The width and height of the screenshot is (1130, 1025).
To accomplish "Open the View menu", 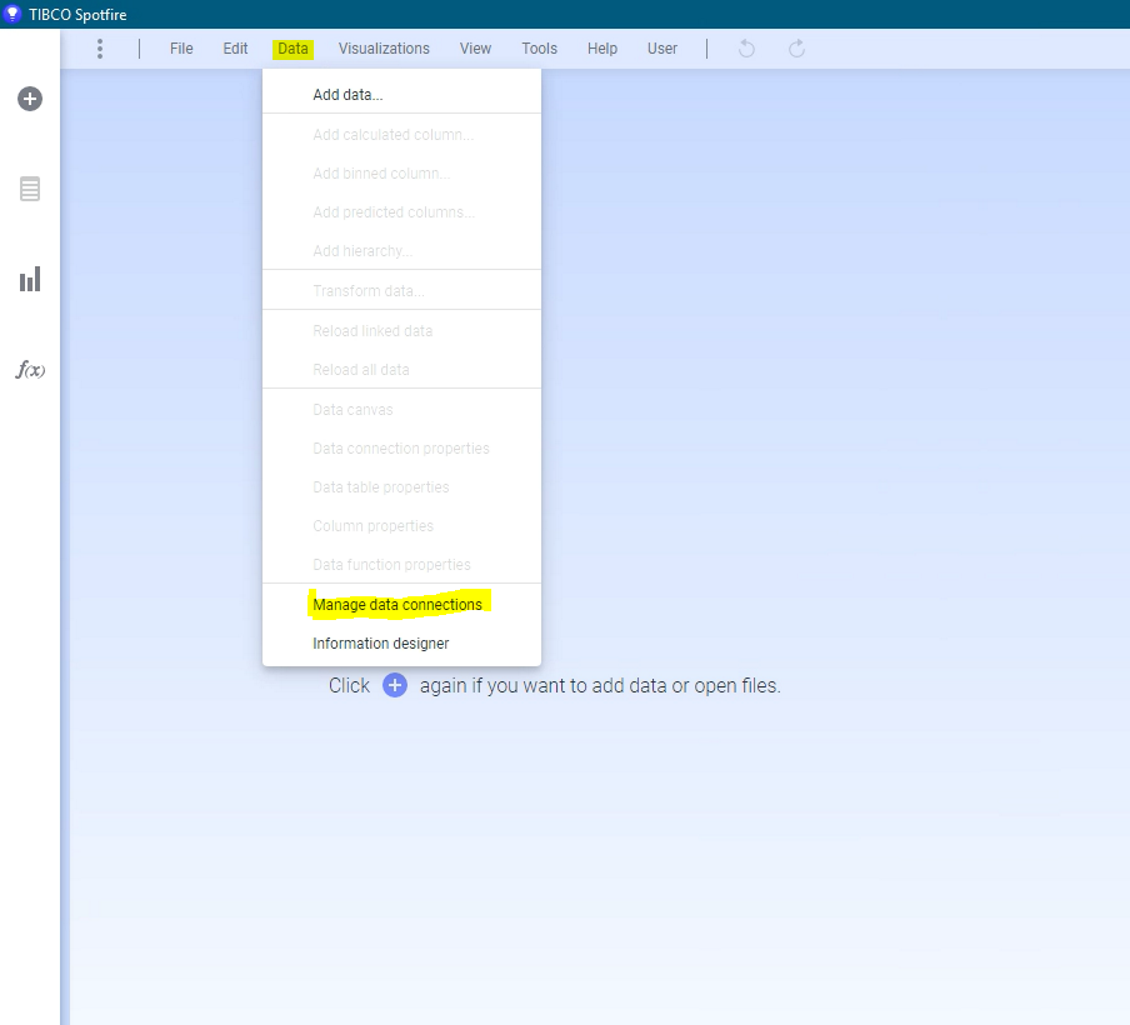I will pos(475,49).
